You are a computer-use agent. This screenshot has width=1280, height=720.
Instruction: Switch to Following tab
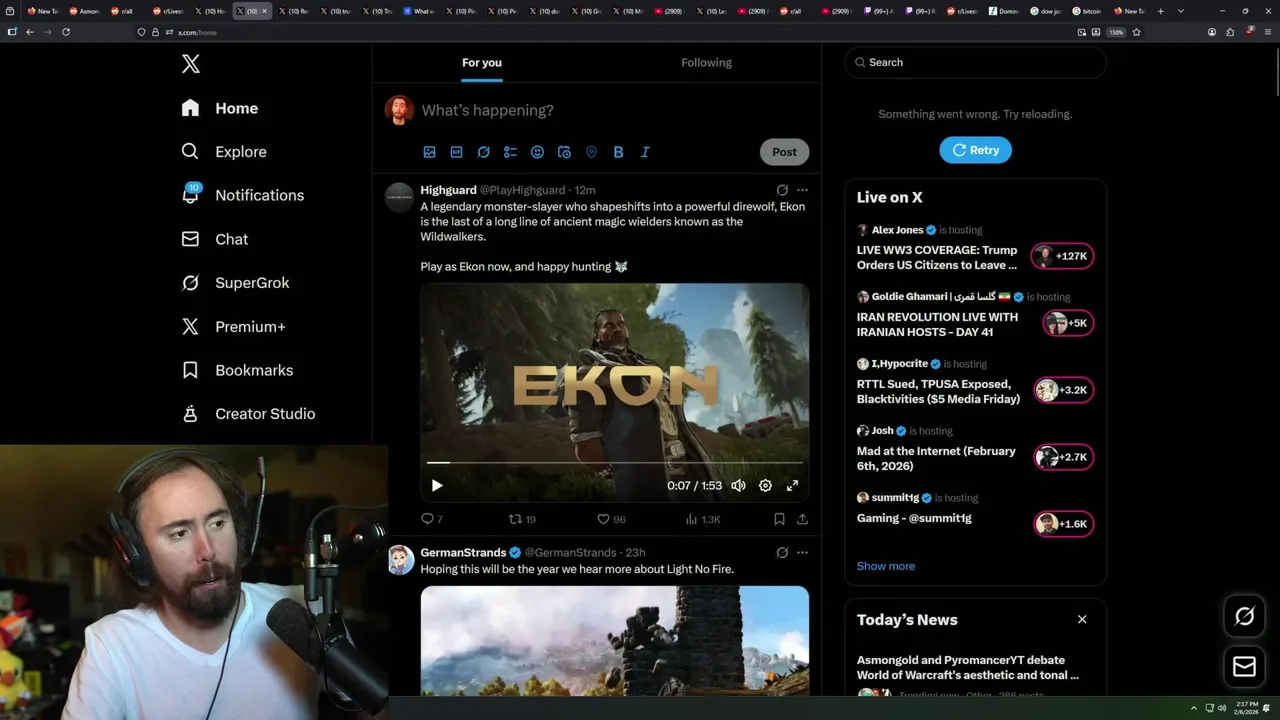pyautogui.click(x=707, y=62)
